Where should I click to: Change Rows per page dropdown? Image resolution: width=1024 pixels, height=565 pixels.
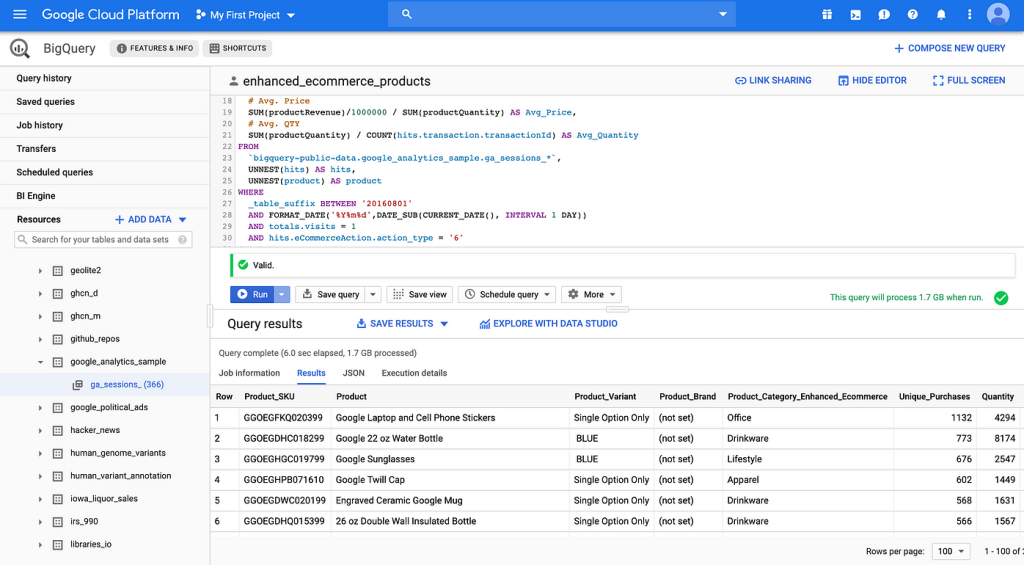(x=951, y=551)
